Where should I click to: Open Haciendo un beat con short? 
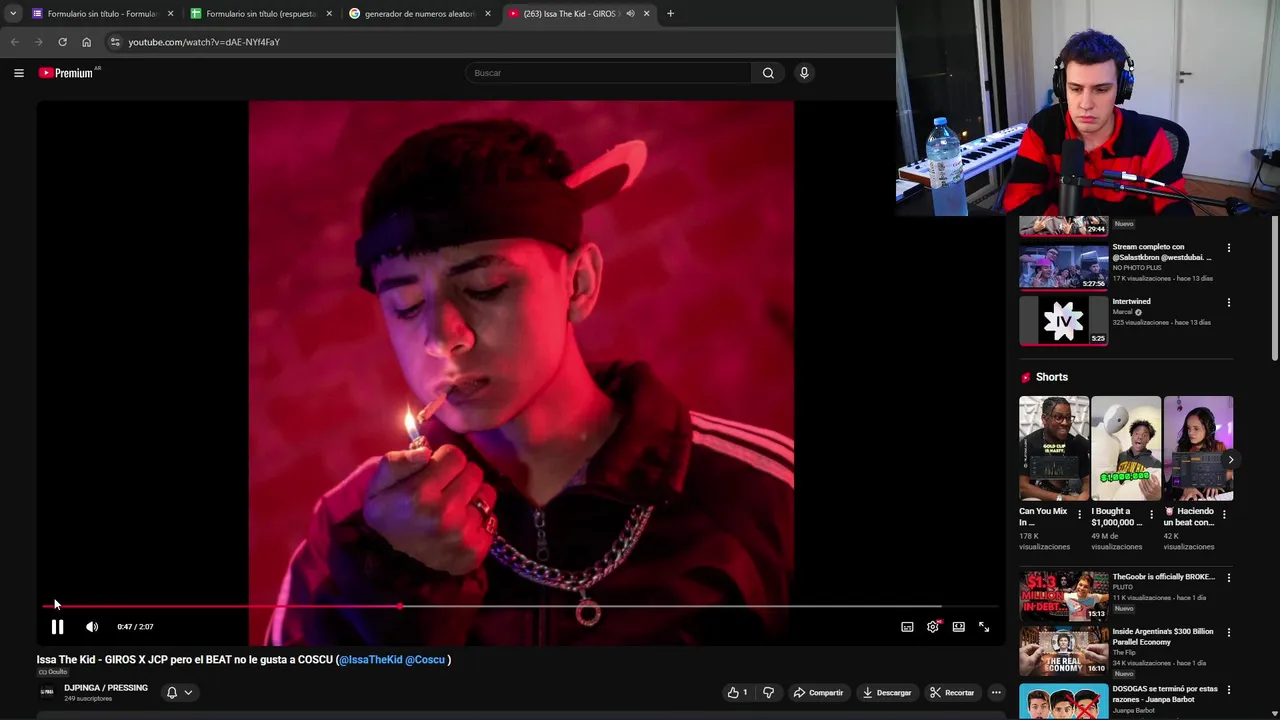pos(1198,448)
